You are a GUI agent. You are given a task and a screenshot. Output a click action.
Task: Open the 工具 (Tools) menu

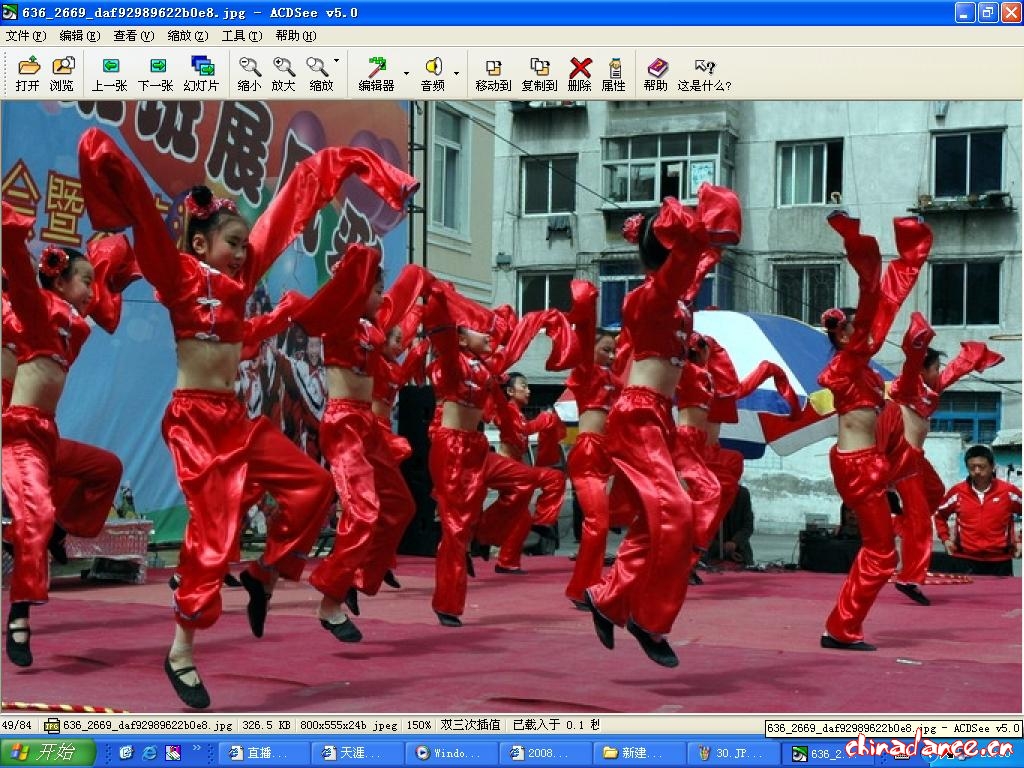coord(241,35)
